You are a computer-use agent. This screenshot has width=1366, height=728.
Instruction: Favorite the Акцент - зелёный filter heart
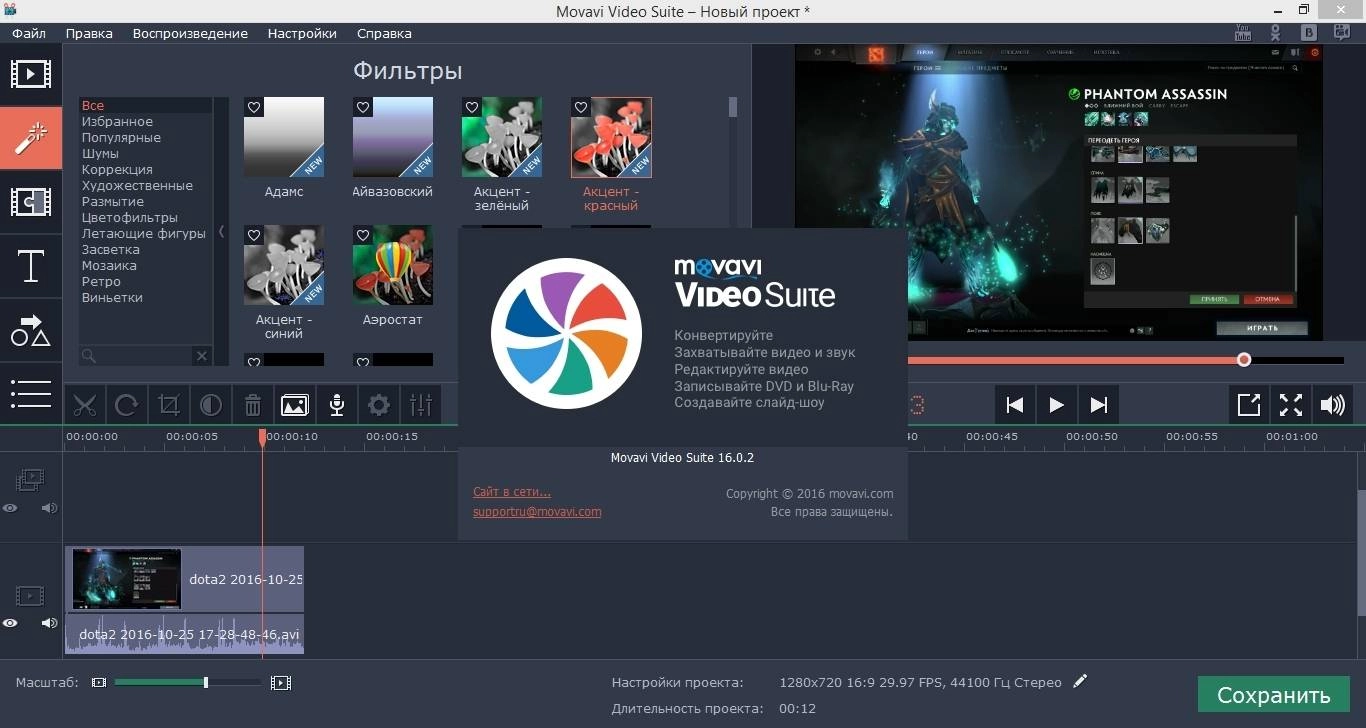(x=472, y=107)
